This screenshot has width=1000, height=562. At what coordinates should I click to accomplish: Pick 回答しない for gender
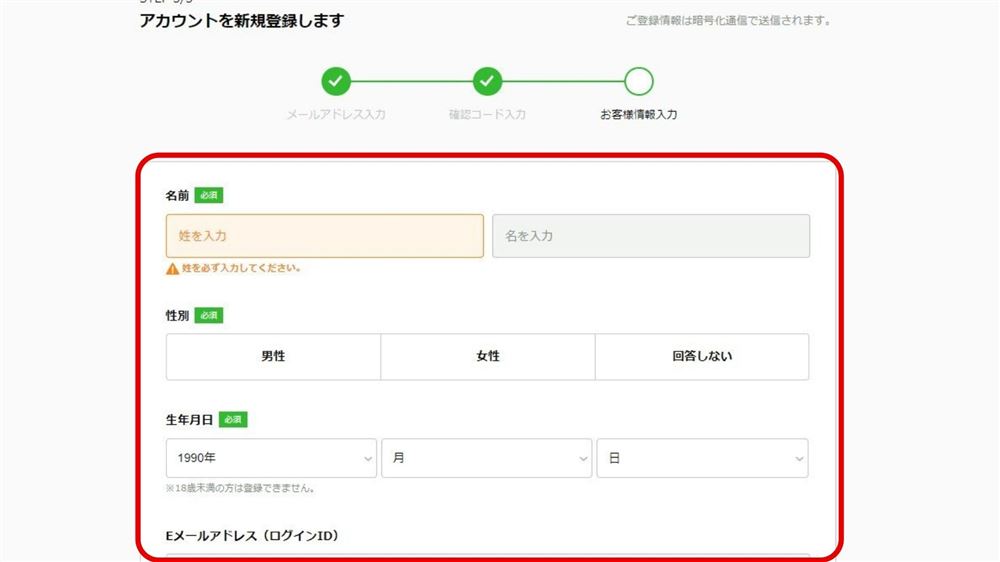pyautogui.click(x=702, y=356)
